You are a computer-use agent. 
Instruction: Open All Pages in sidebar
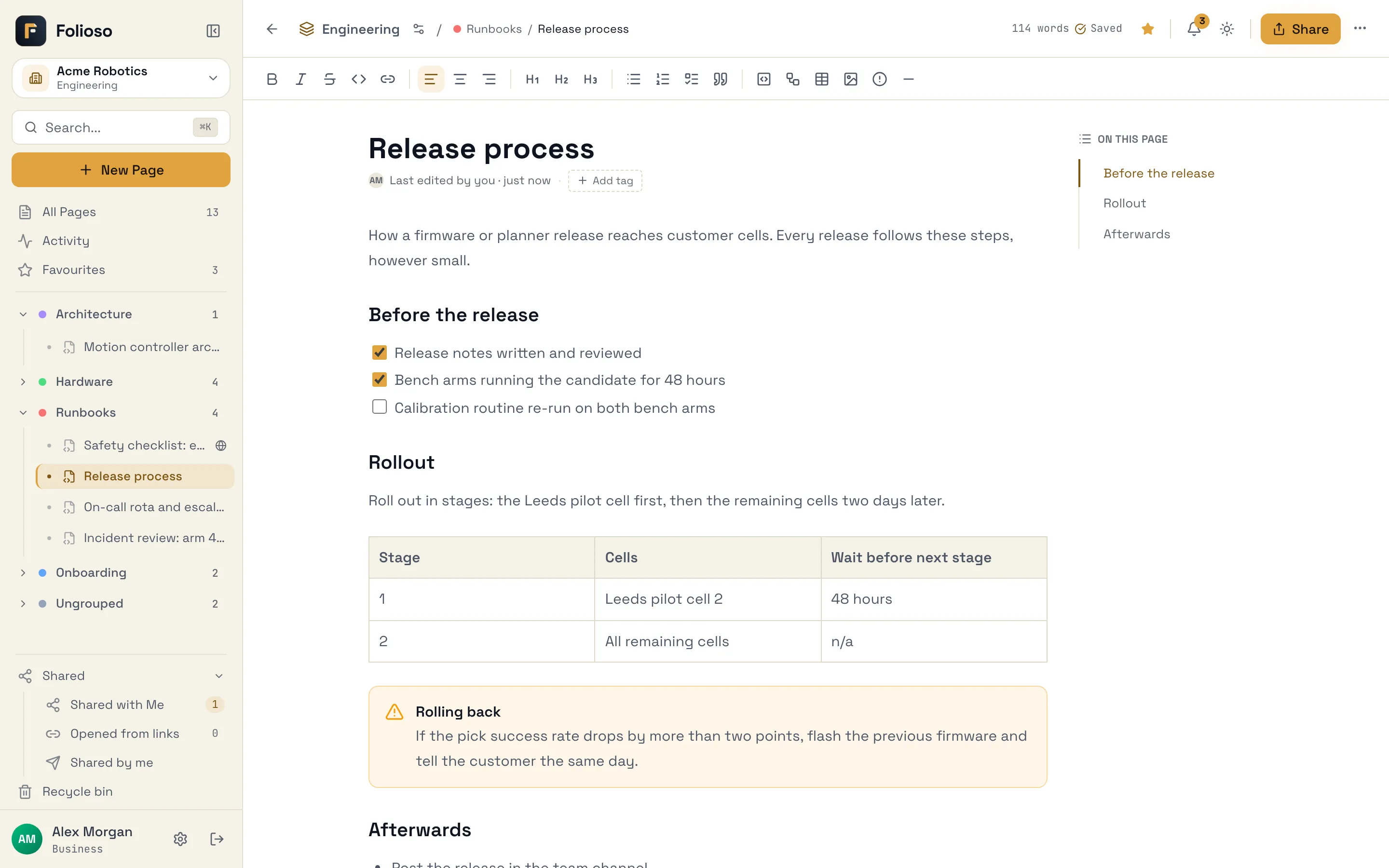(120, 212)
